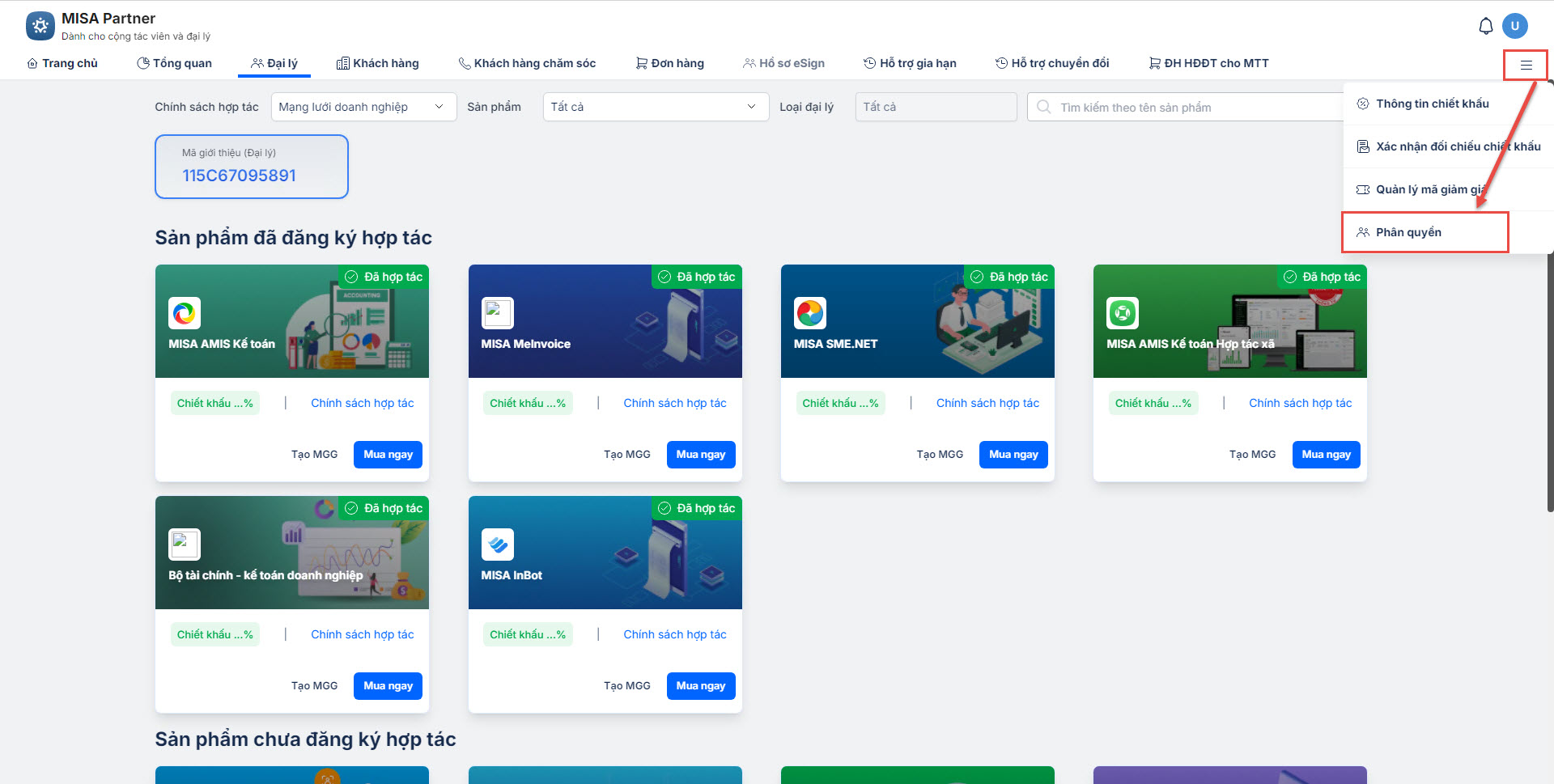Screen dimensions: 1554x784
Task: Click the MISA Partner logo icon
Action: [40, 26]
